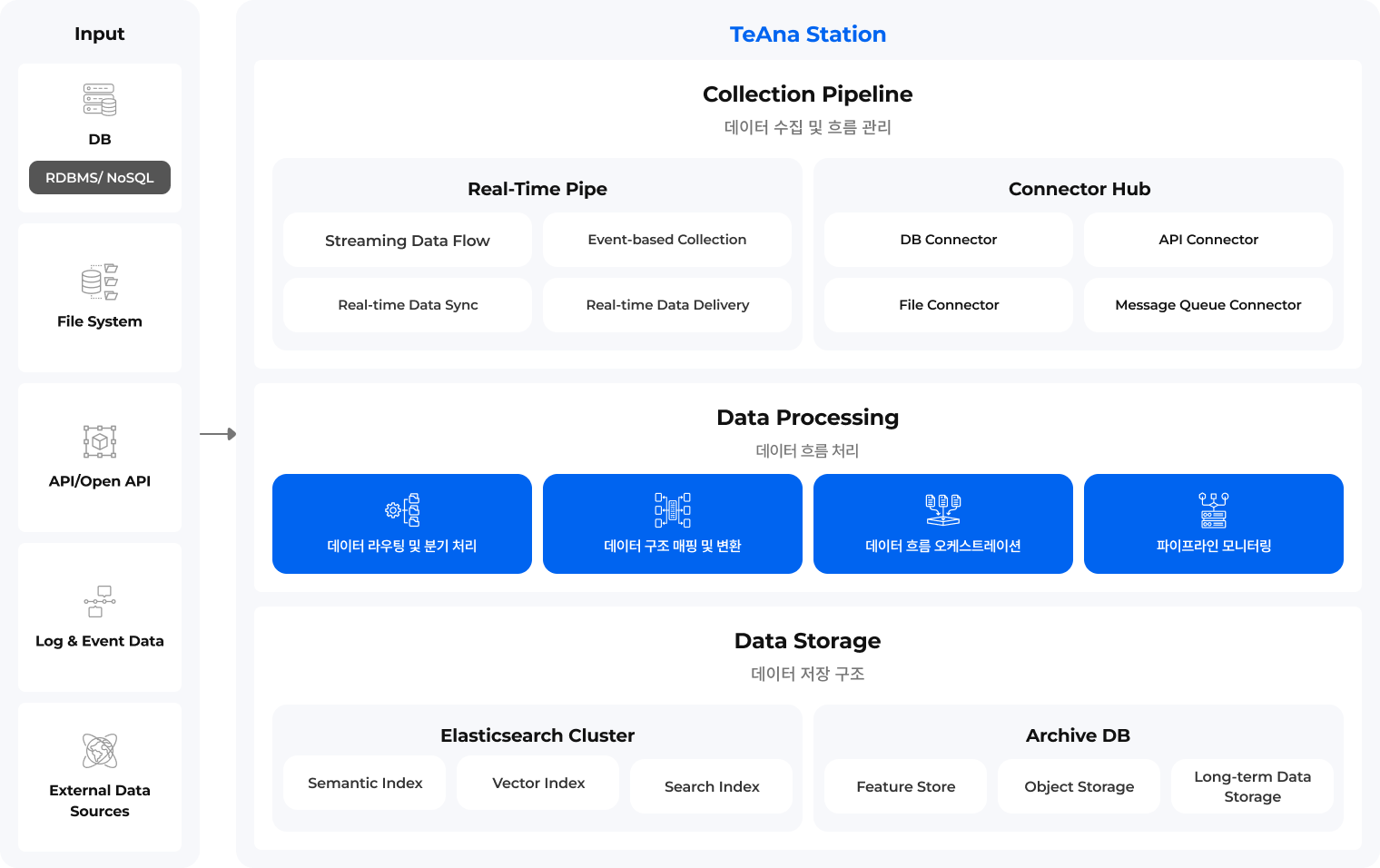Click the Feature Store box

(x=905, y=786)
